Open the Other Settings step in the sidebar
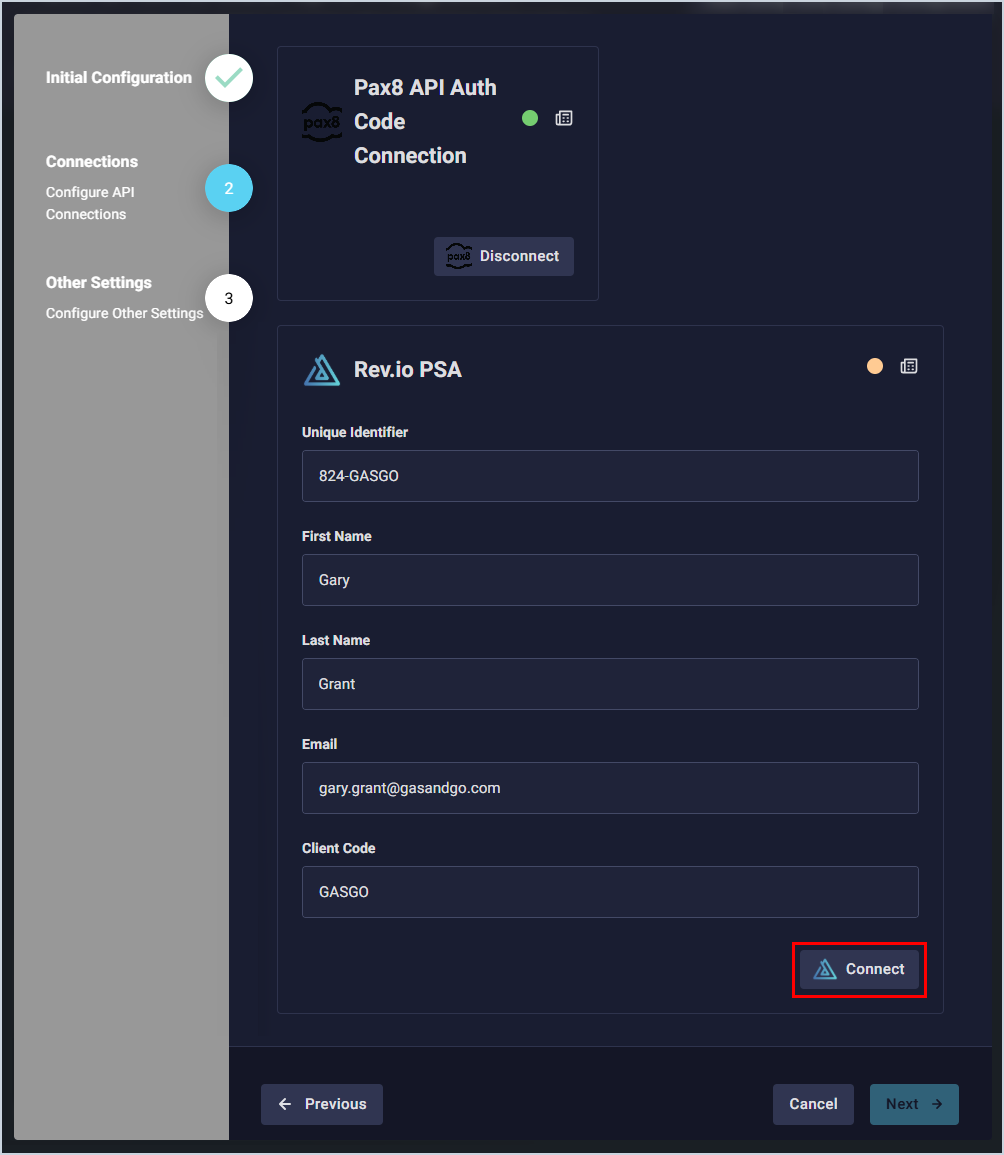Image resolution: width=1004 pixels, height=1155 pixels. pos(99,283)
